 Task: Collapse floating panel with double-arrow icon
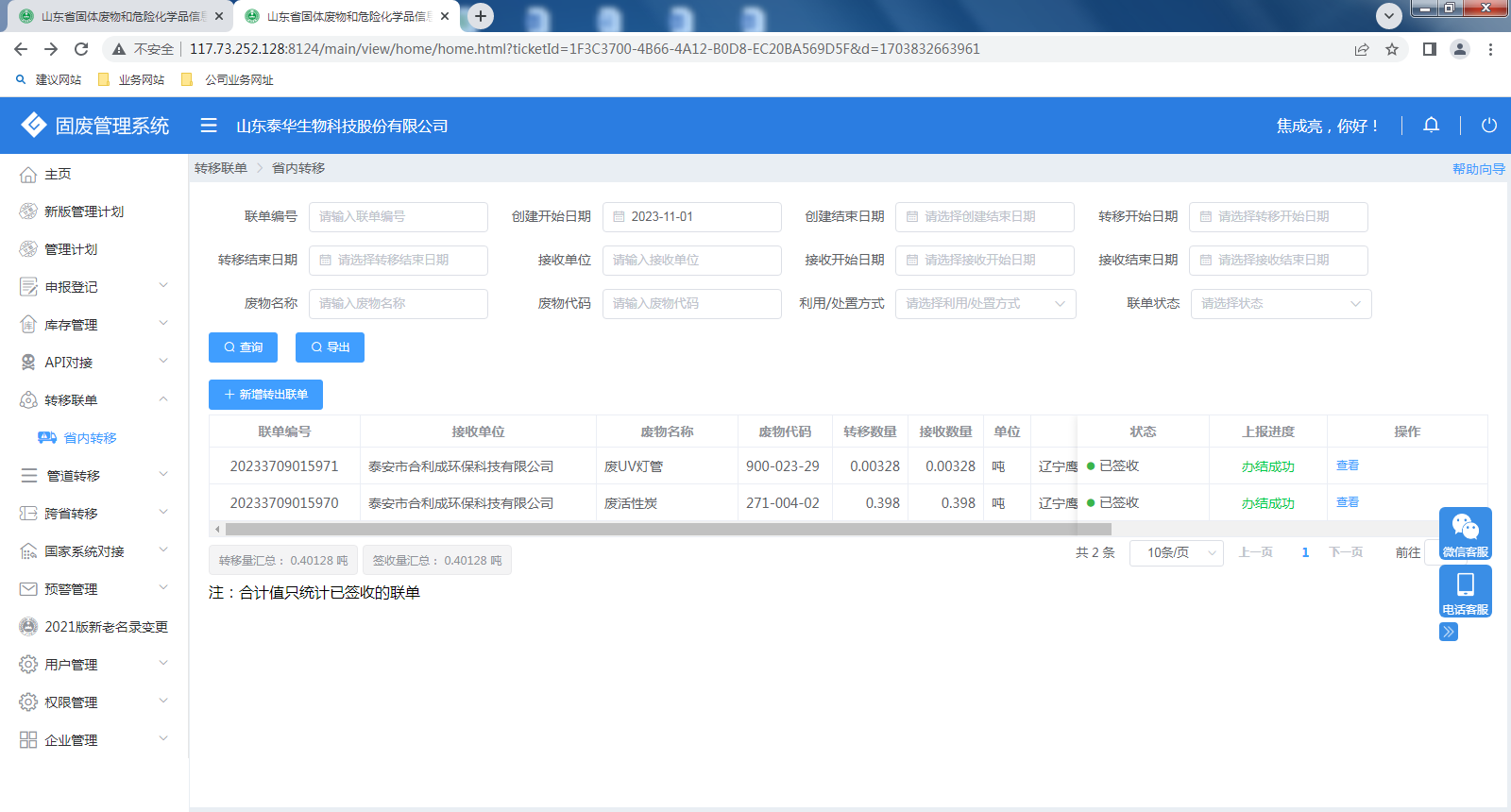coord(1449,632)
